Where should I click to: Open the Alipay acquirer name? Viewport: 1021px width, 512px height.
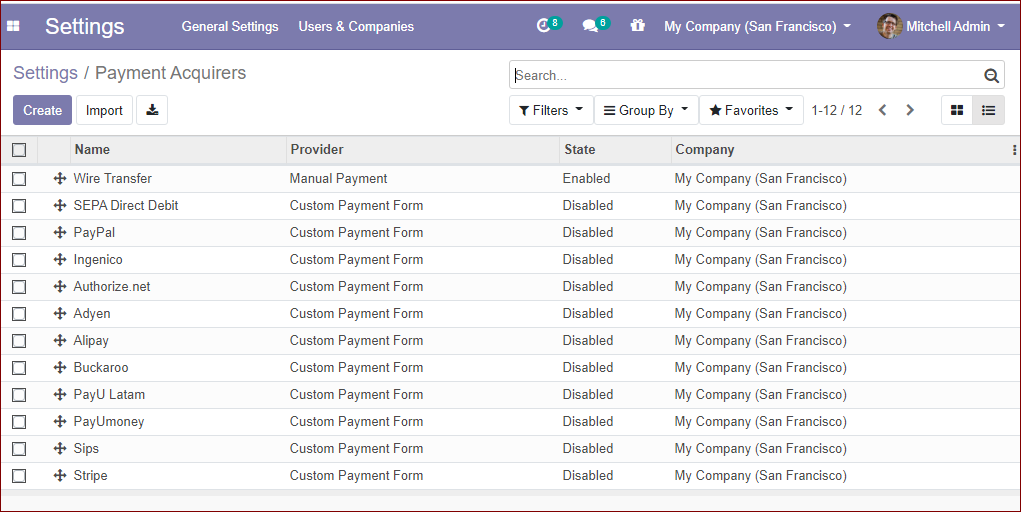91,341
